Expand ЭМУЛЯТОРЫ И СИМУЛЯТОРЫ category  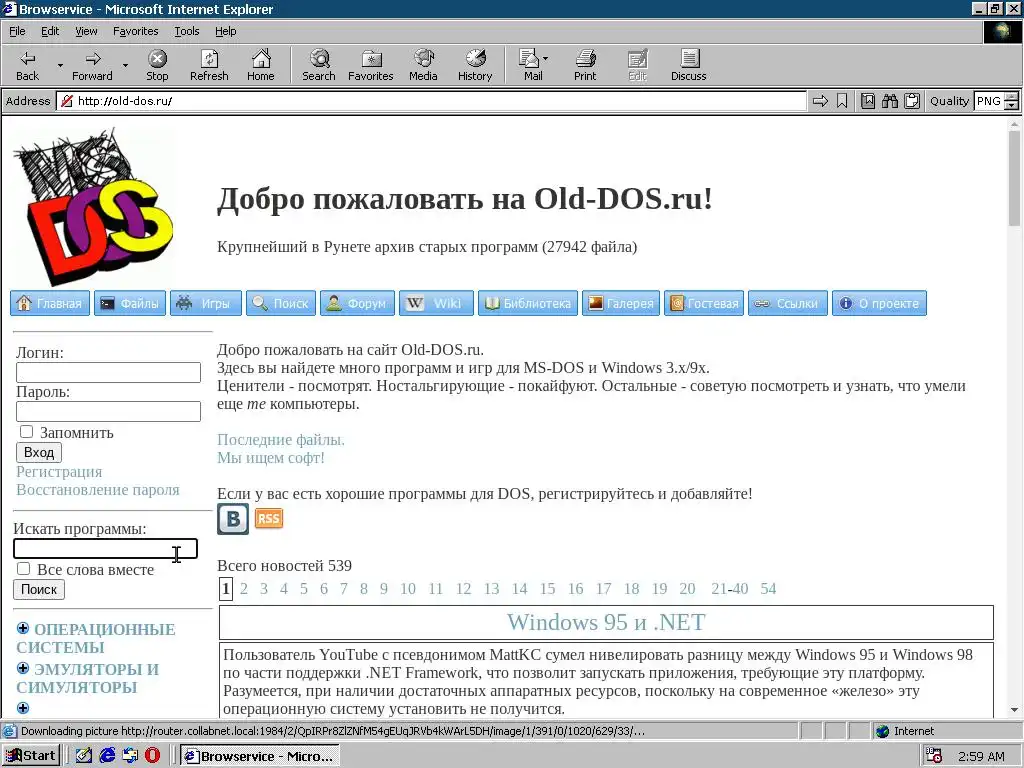23,668
